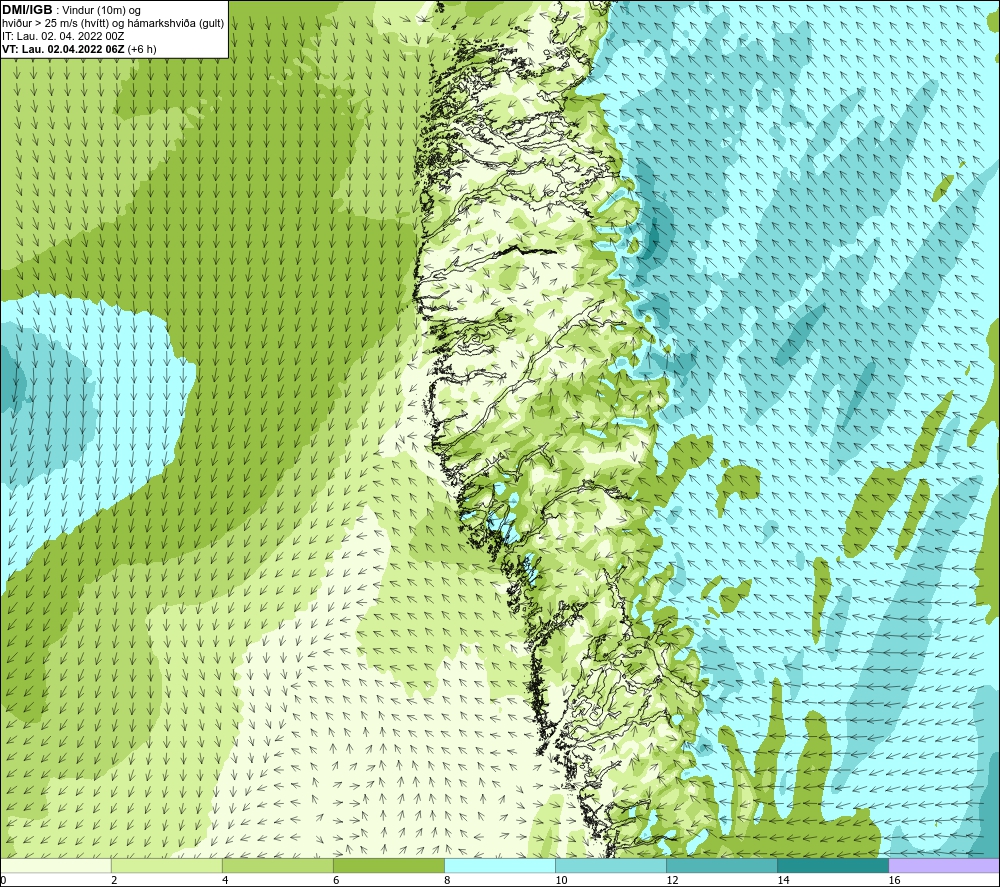Viewport: 1000px width, 887px height.
Task: Click the scale label '6'
Action: (x=336, y=881)
